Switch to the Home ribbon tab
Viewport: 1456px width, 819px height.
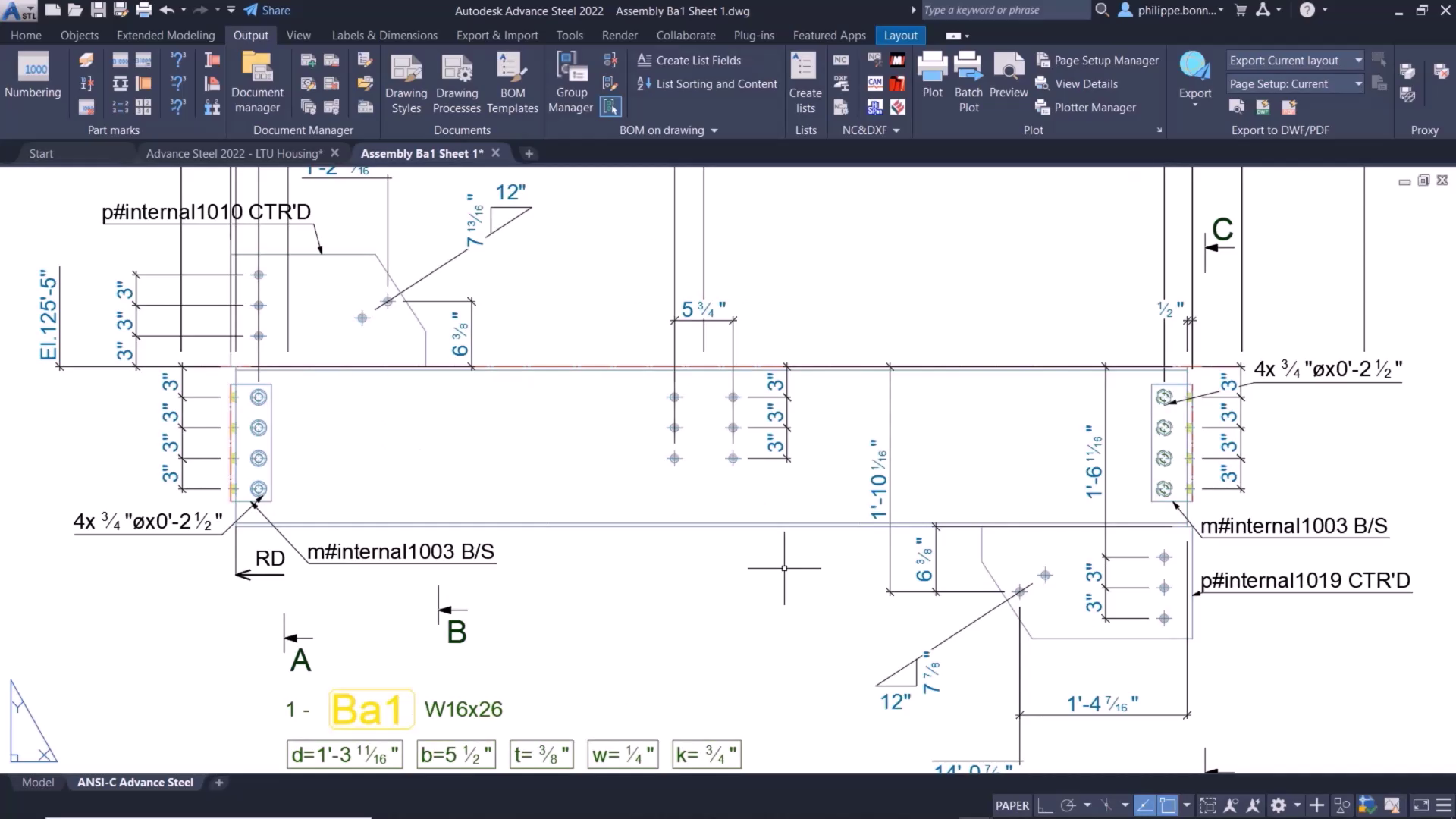25,35
